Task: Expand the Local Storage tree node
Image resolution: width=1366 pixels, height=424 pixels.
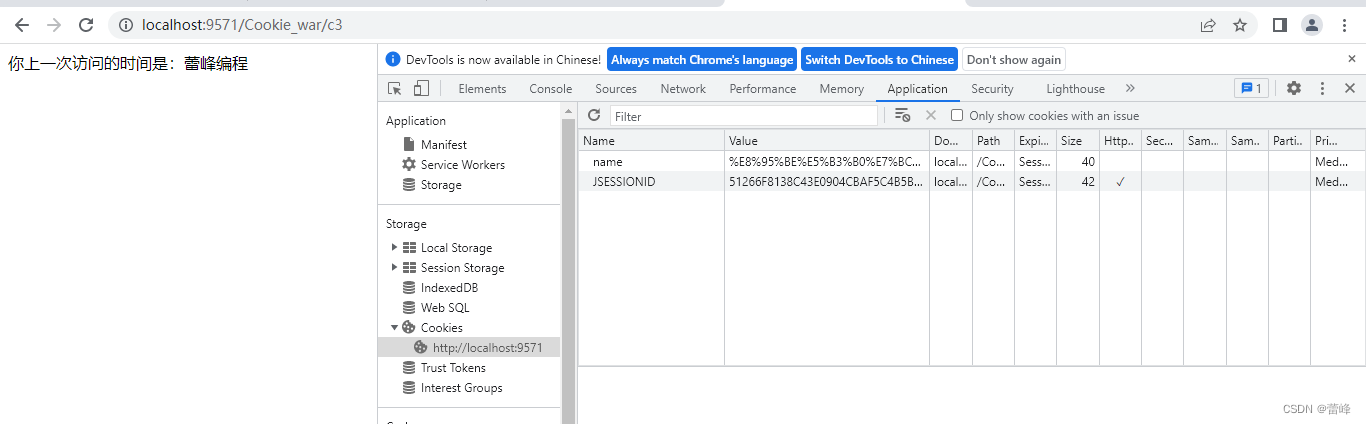Action: point(395,247)
